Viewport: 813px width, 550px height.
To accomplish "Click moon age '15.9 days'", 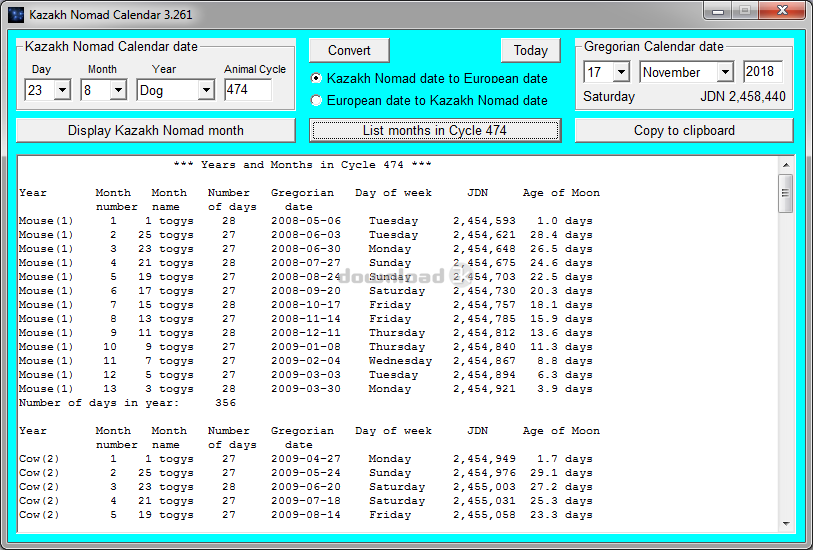I will tap(561, 319).
